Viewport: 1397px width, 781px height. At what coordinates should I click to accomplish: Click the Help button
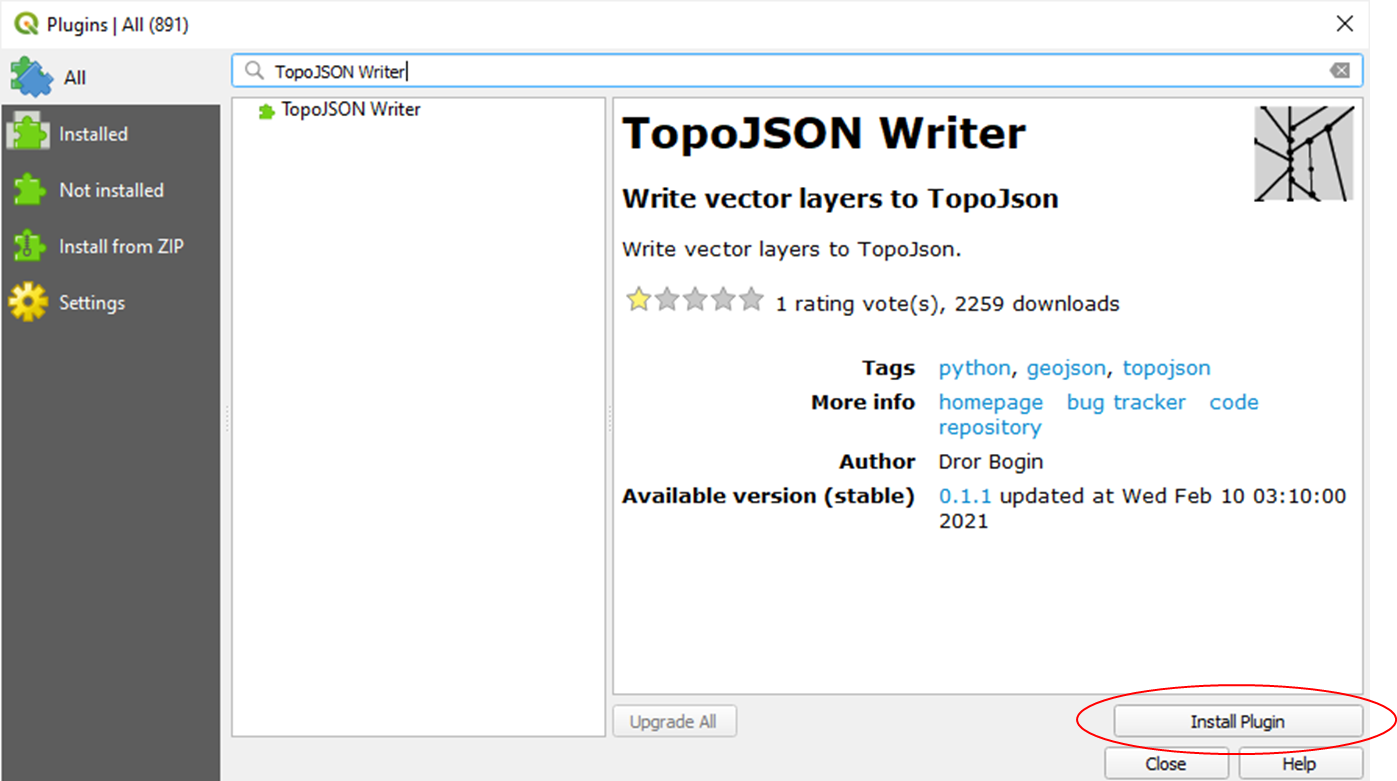[x=1299, y=764]
